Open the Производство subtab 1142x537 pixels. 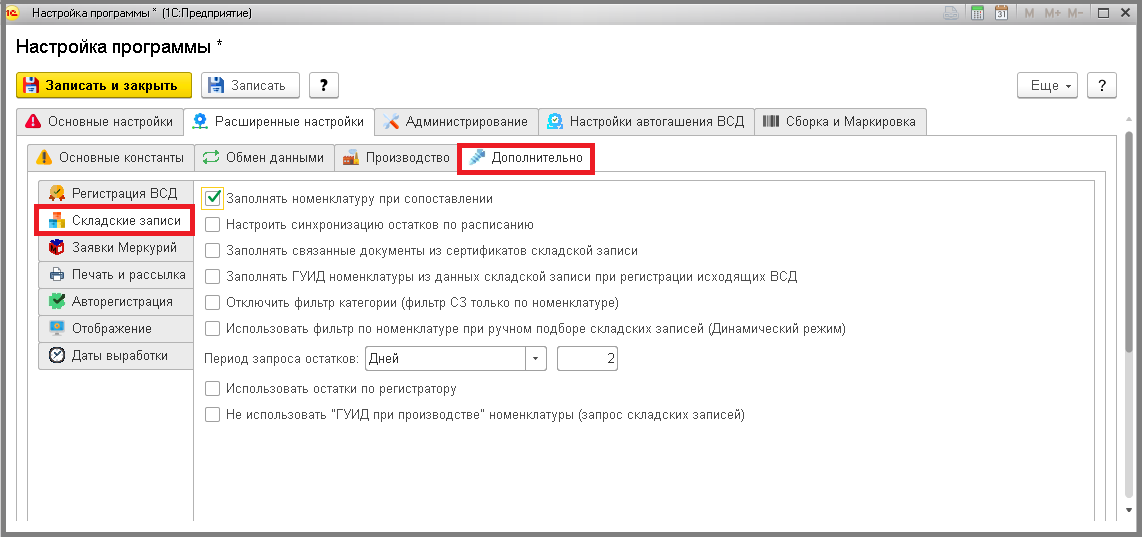[x=397, y=157]
